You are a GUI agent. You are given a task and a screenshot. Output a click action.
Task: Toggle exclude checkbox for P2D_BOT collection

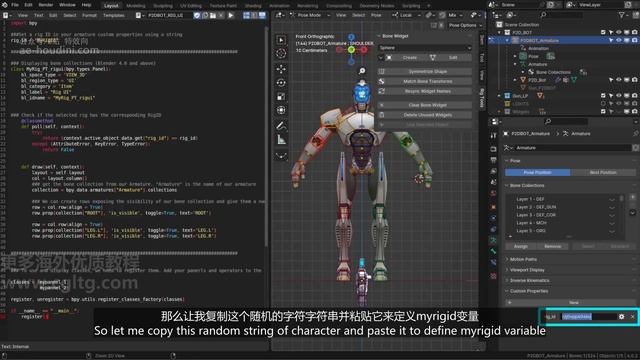point(603,32)
